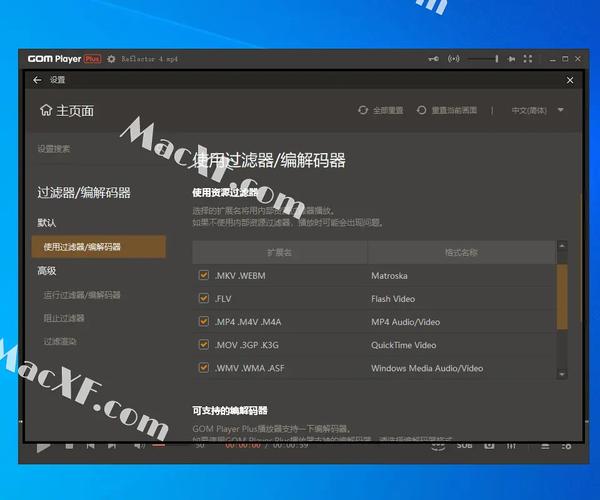Click the reset icon beside 重置当前页面
Screen dimensions: 600x500
click(421, 110)
